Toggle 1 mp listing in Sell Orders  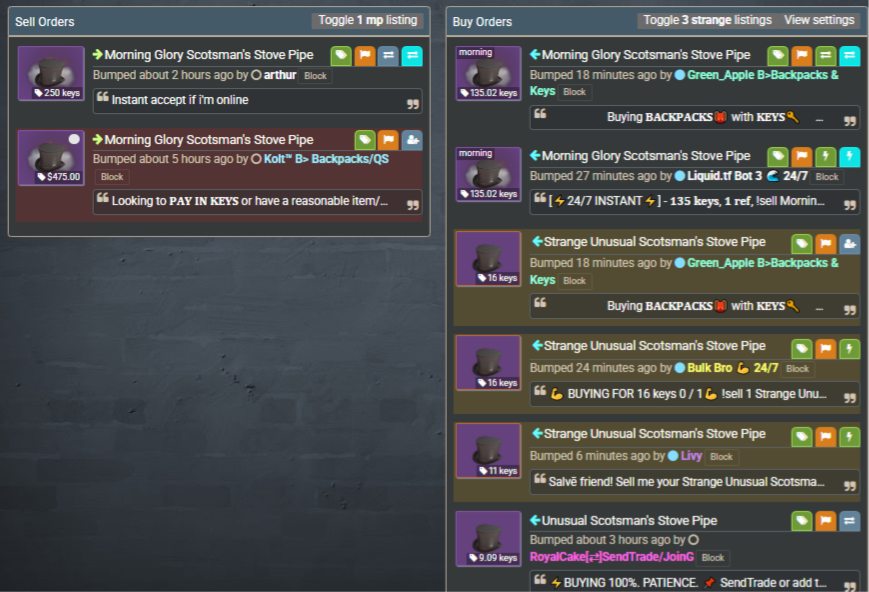[367, 21]
